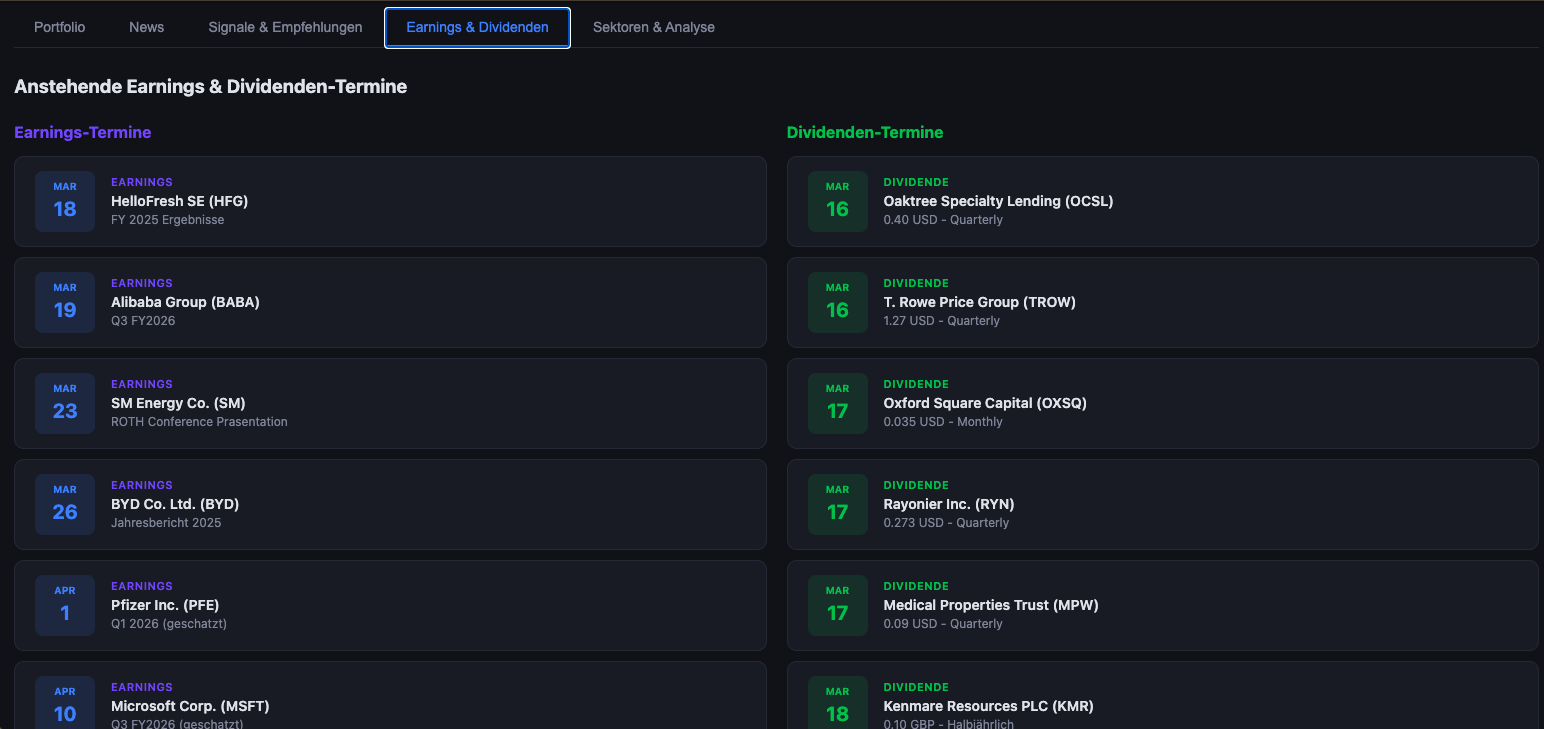Click the MAR 18 date badge for HelloFresh
This screenshot has width=1544, height=729.
click(x=64, y=201)
